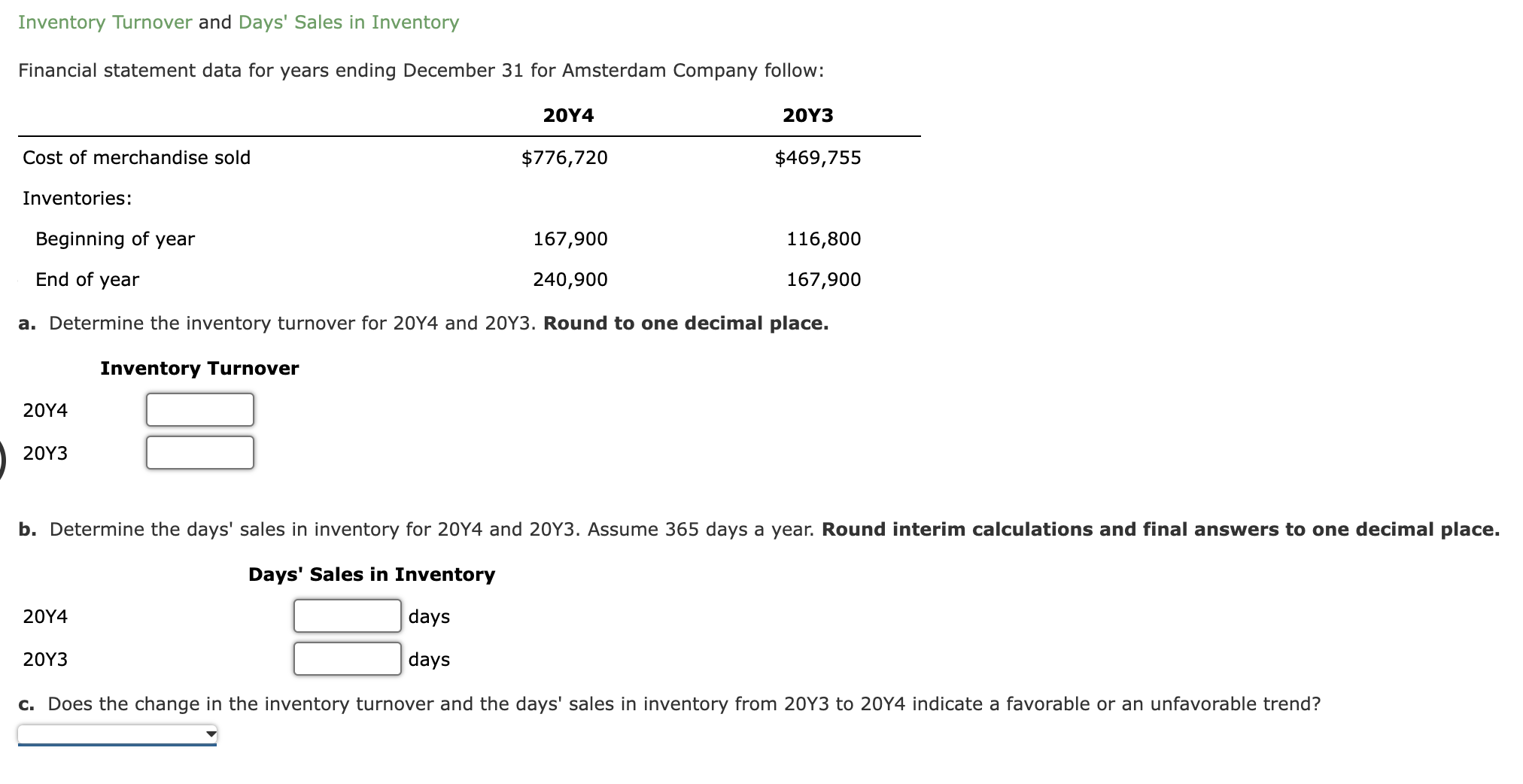Screen dimensions: 1523x784
Task: Click the 'End of year' row label
Action: pos(87,278)
